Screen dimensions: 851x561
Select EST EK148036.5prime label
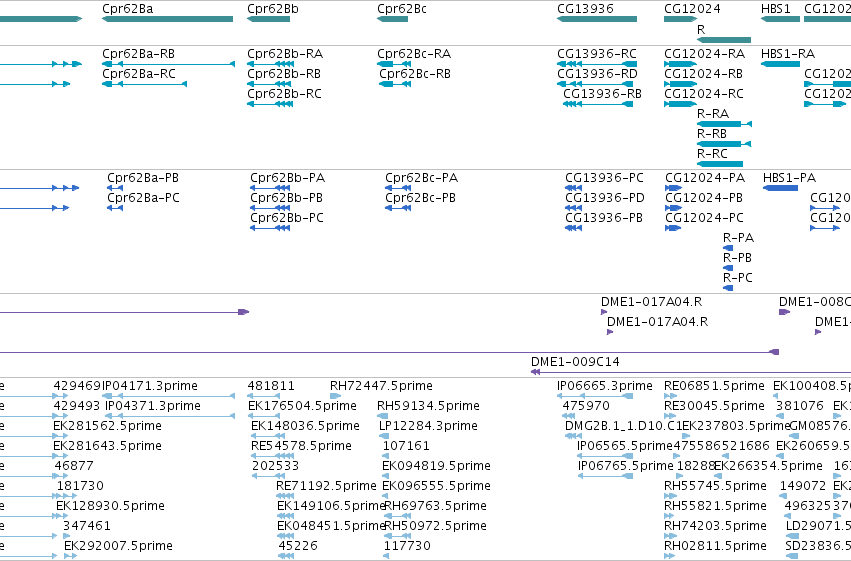[305, 426]
